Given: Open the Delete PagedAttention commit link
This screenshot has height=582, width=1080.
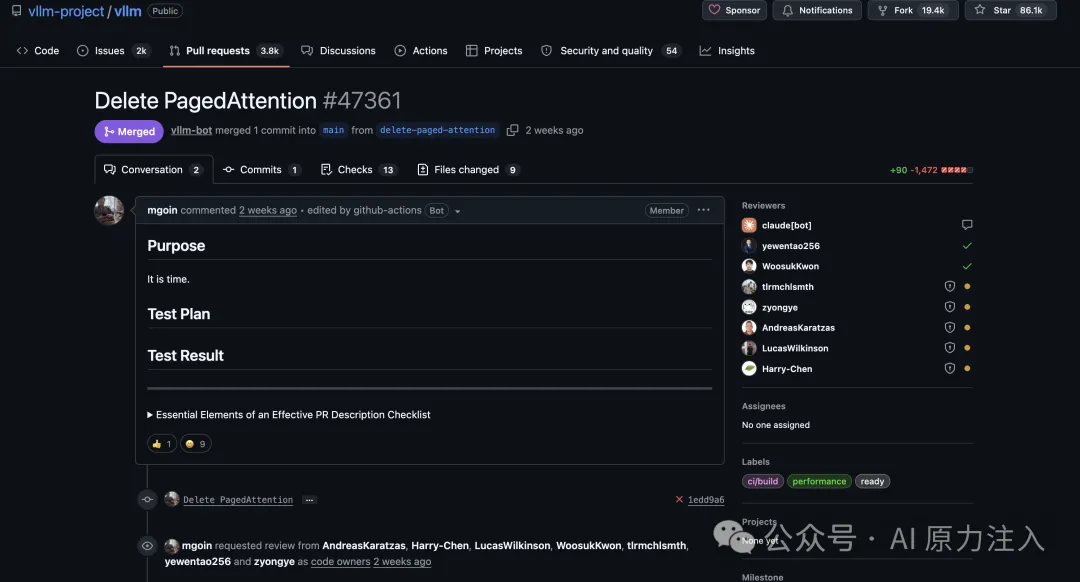Looking at the screenshot, I should pos(238,500).
